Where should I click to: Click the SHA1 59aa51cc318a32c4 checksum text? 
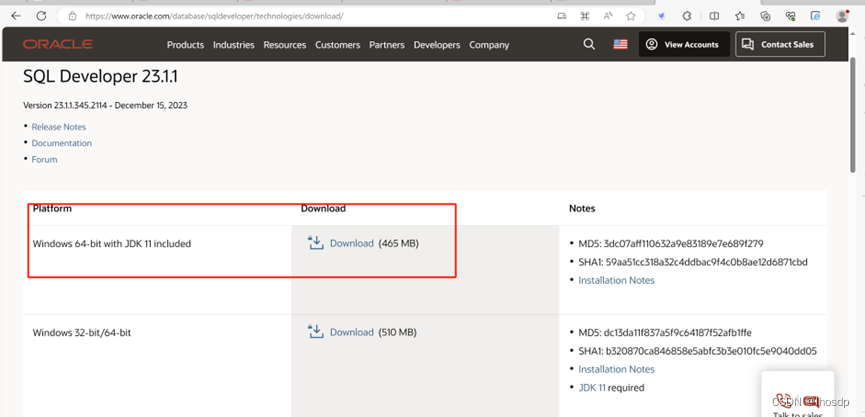tap(693, 262)
